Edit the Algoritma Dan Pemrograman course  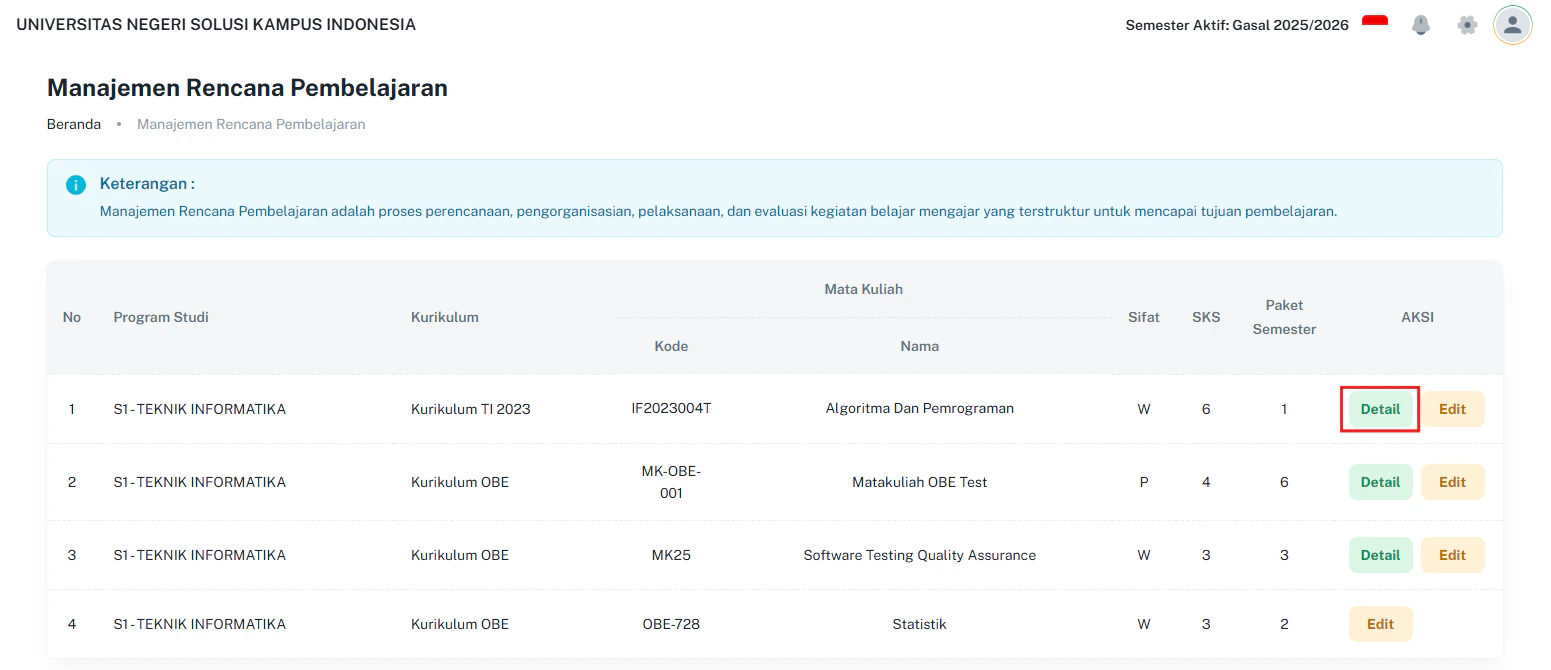click(x=1452, y=409)
